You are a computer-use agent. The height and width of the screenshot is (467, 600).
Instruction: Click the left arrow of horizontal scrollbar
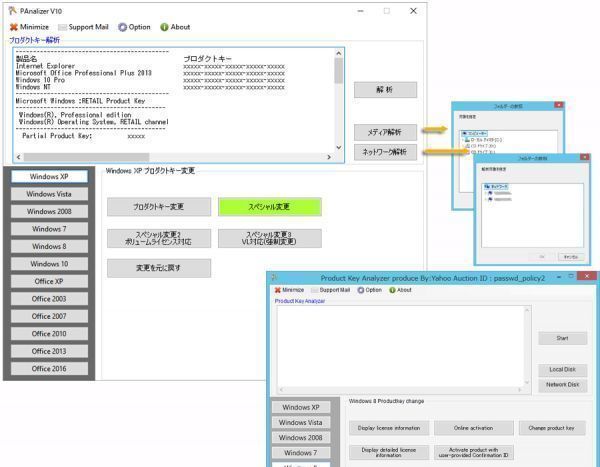click(18, 157)
